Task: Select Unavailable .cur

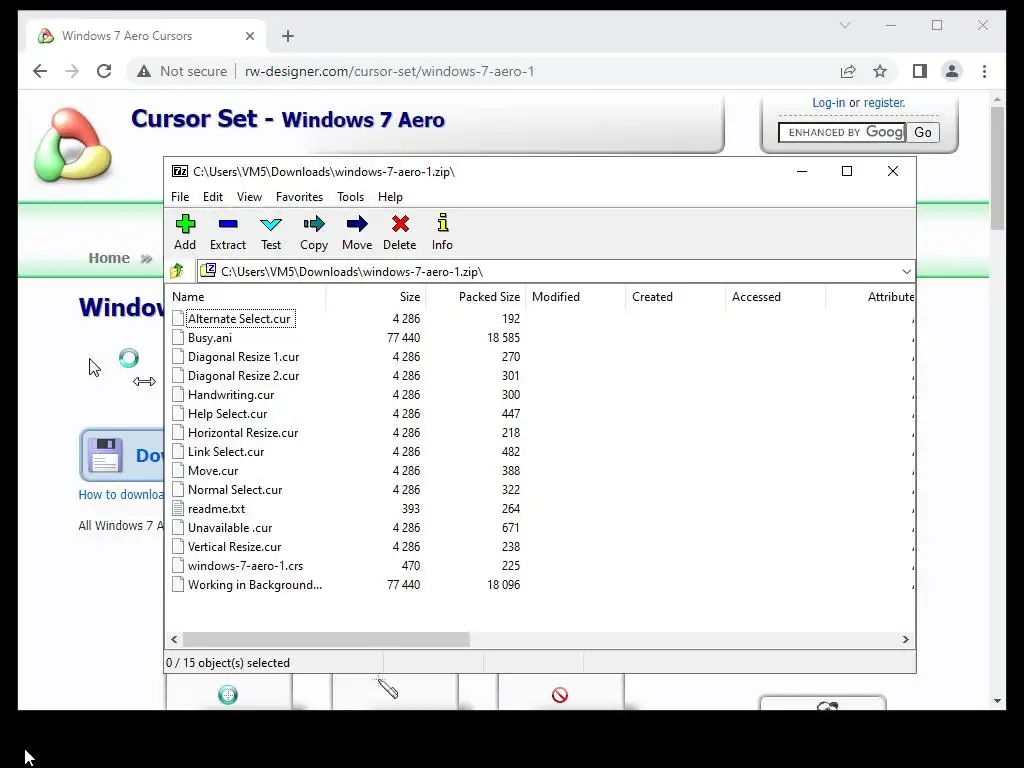Action: coord(230,527)
